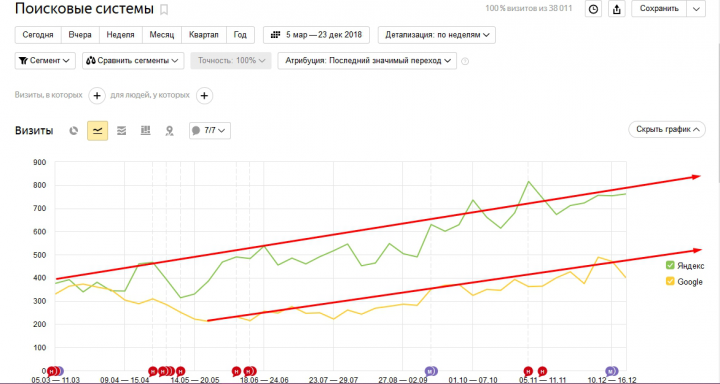Expand the Сохранить dropdown arrow
The height and width of the screenshot is (384, 720).
(x=696, y=9)
